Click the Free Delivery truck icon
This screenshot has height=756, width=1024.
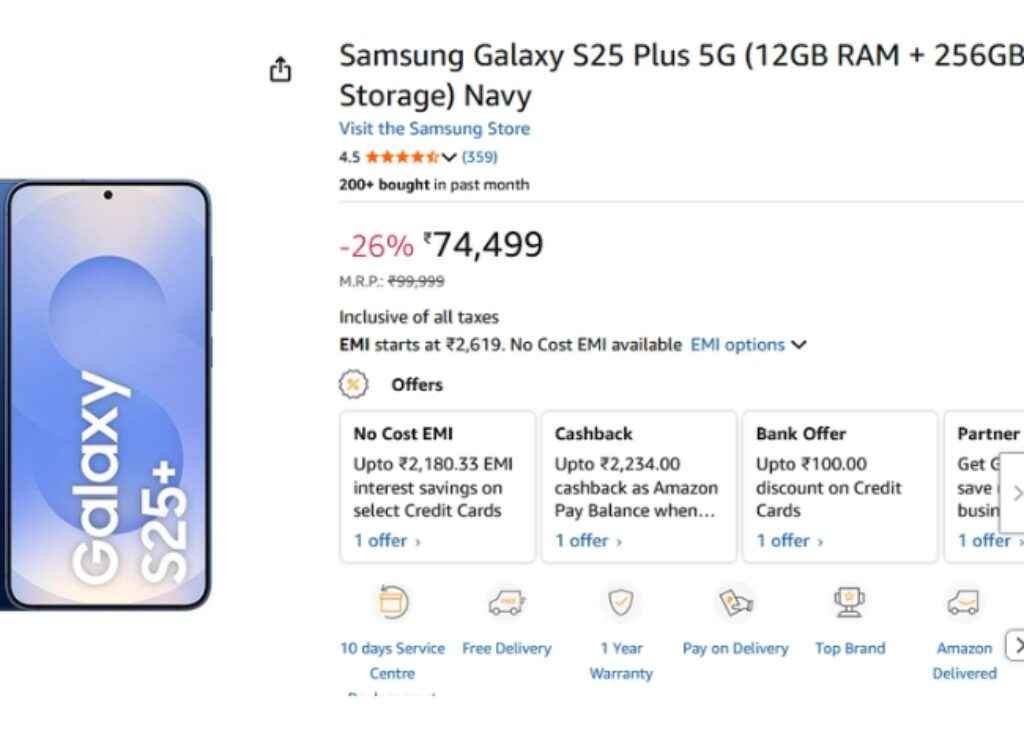[506, 602]
